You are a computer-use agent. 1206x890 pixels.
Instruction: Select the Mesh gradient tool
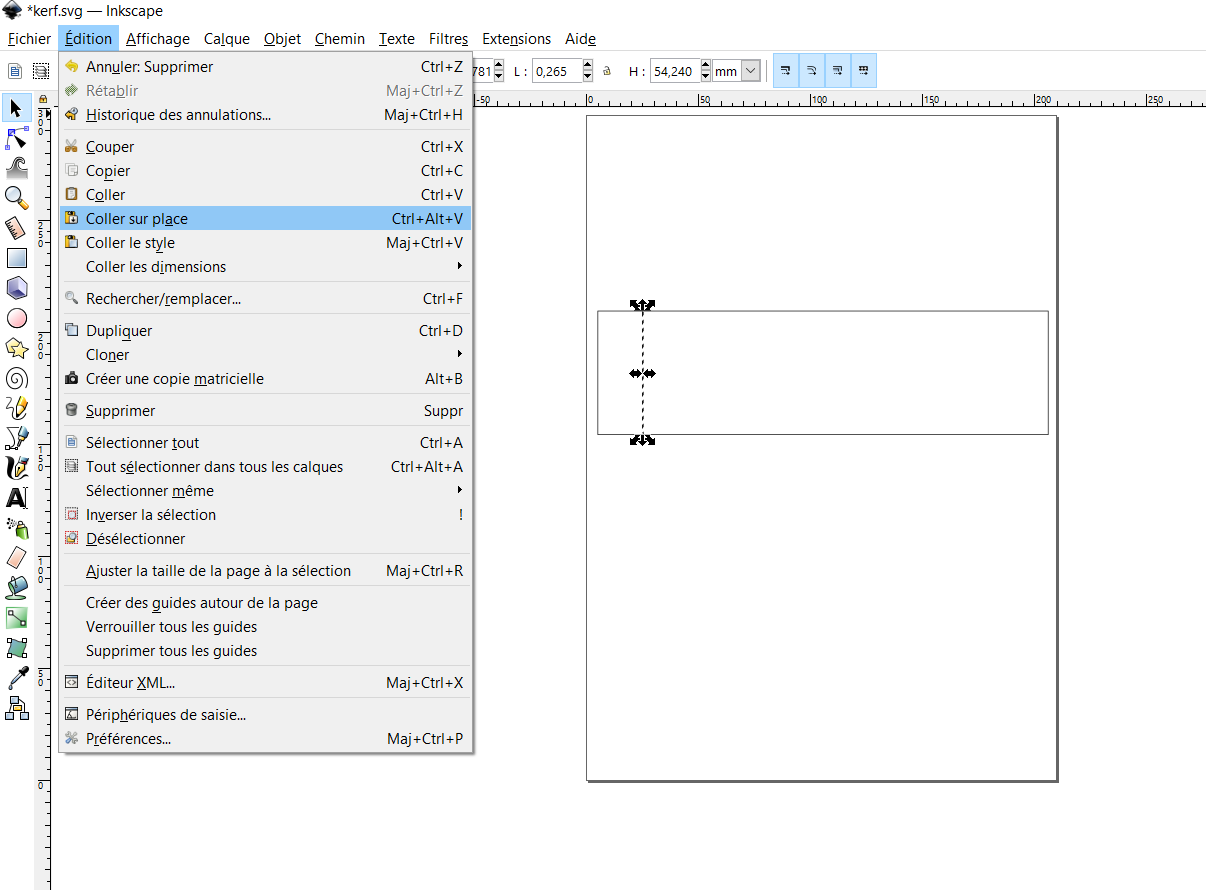(16, 648)
